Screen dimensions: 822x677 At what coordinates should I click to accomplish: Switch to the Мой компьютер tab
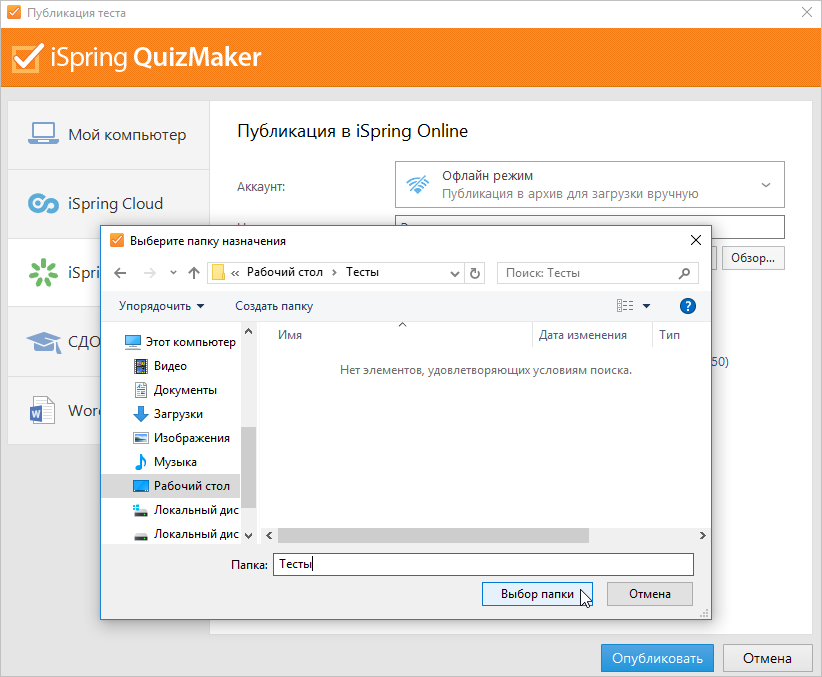pos(109,135)
